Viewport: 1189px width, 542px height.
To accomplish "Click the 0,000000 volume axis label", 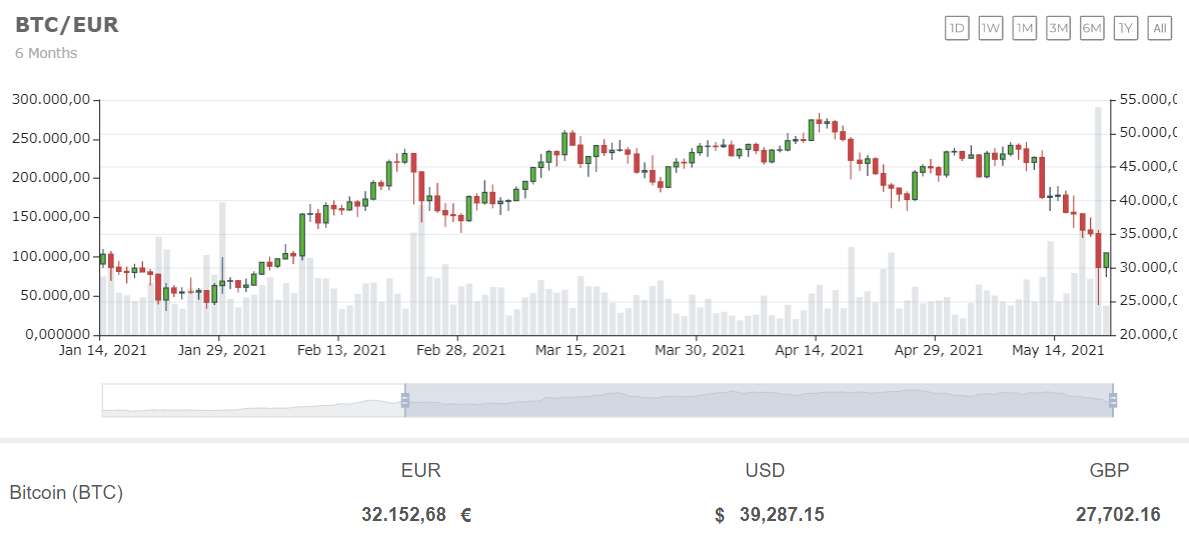I will click(x=57, y=334).
